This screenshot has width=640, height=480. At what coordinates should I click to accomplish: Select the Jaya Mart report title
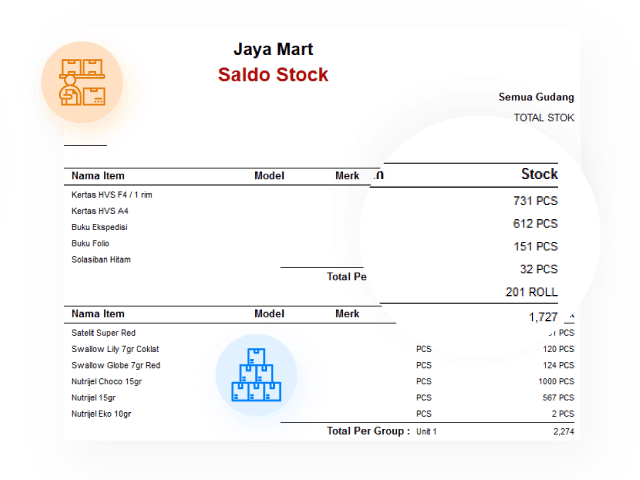tap(273, 49)
